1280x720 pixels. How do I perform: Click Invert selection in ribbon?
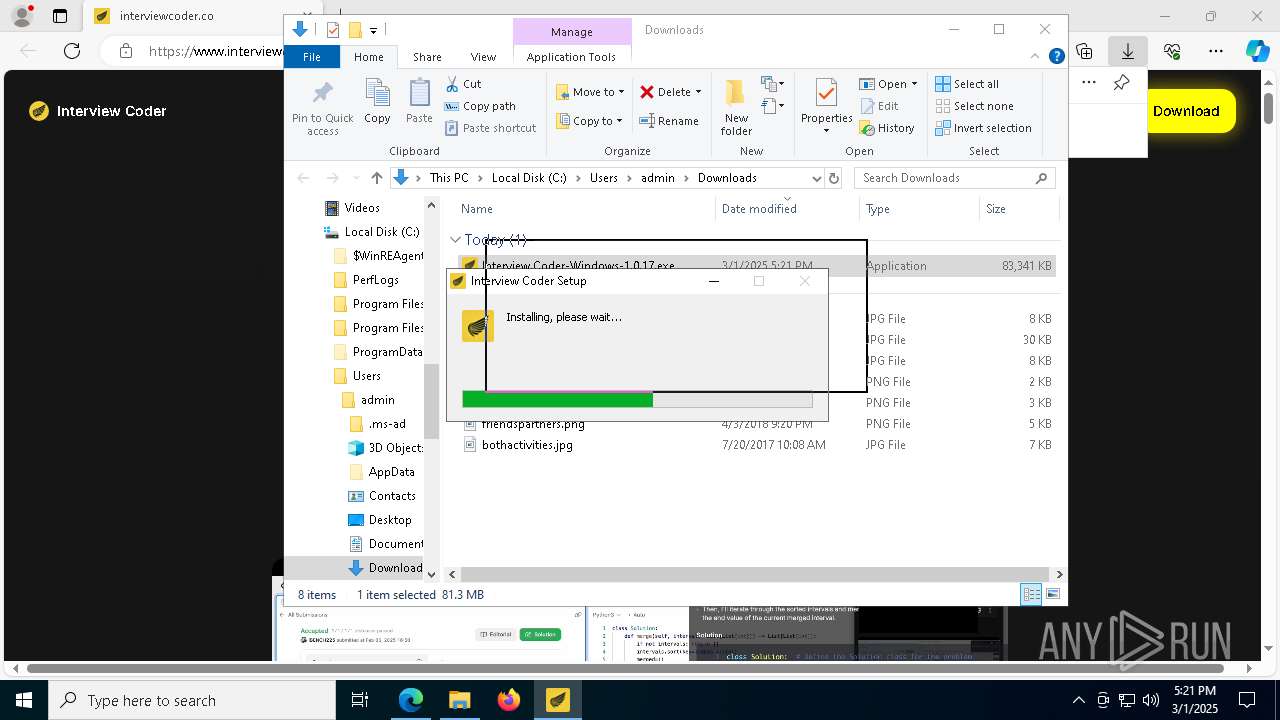[x=983, y=128]
